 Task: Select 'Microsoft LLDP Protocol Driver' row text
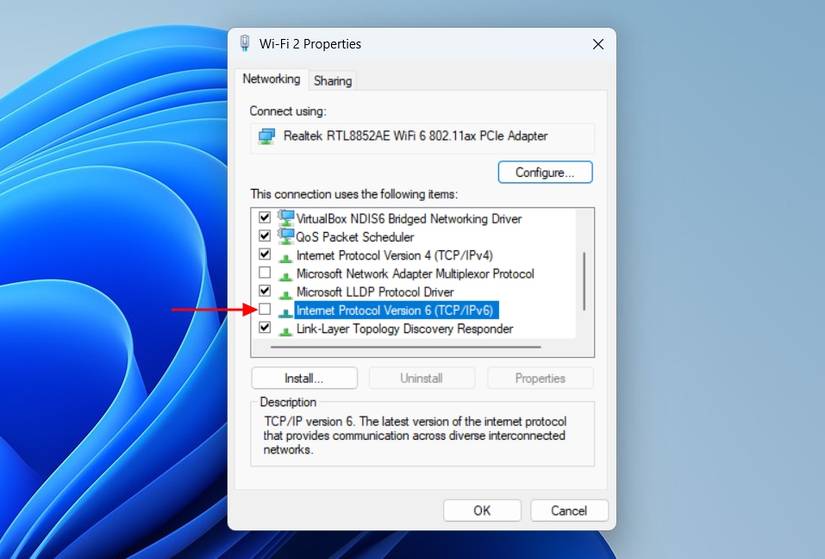pyautogui.click(x=375, y=292)
